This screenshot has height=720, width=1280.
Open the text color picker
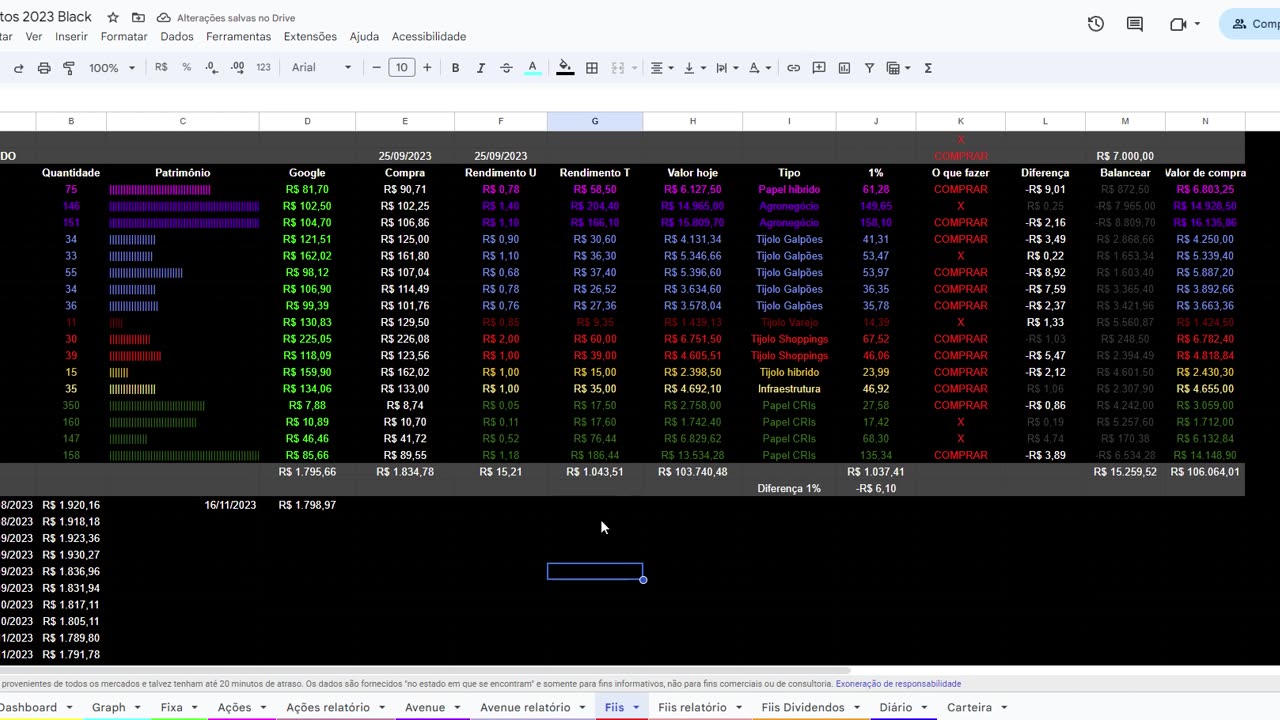532,68
